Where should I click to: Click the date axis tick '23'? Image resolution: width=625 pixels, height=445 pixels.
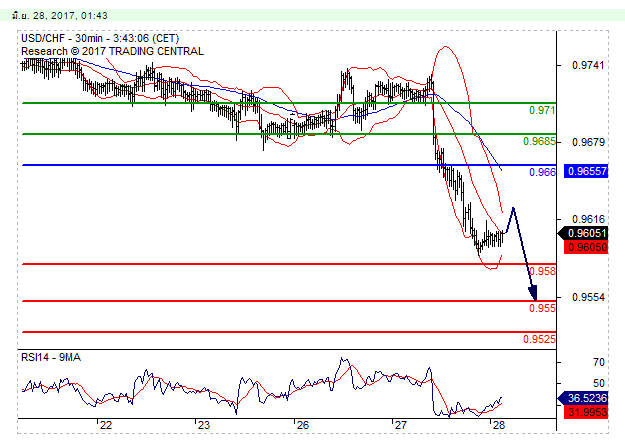point(204,425)
